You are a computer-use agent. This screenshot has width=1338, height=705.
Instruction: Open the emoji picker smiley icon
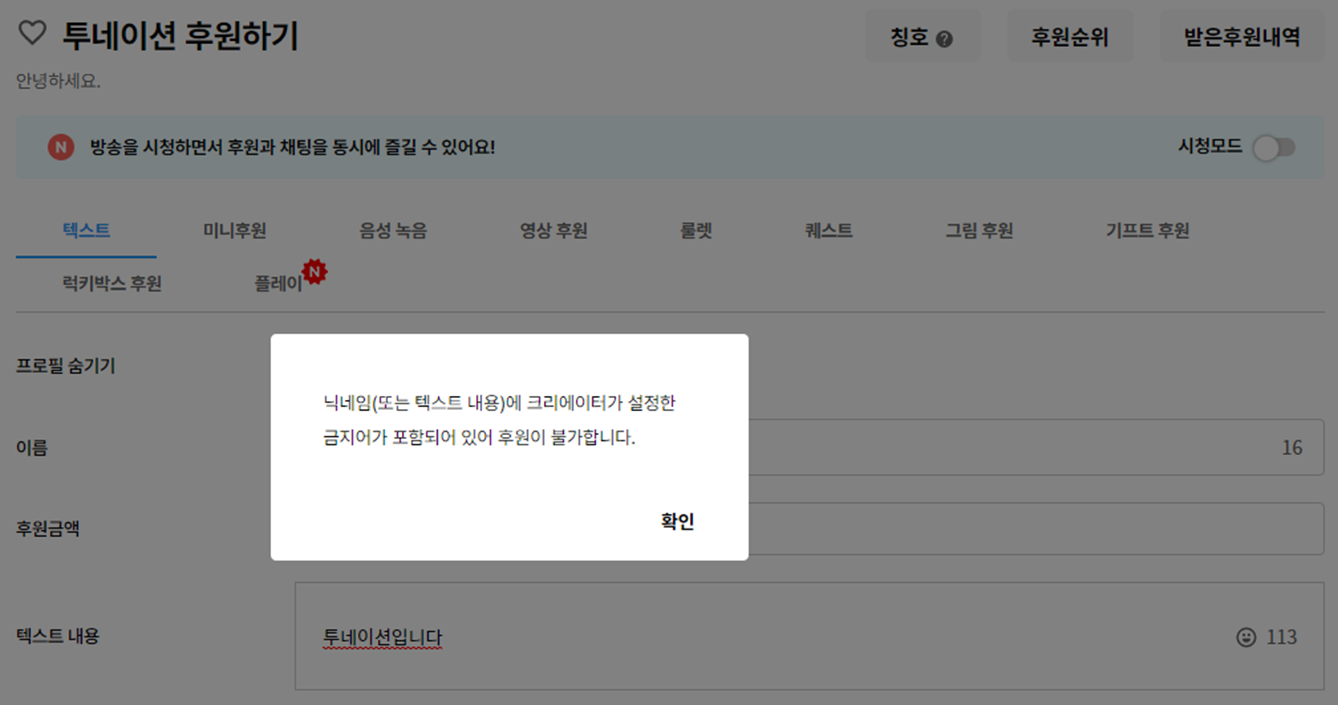pos(1246,637)
